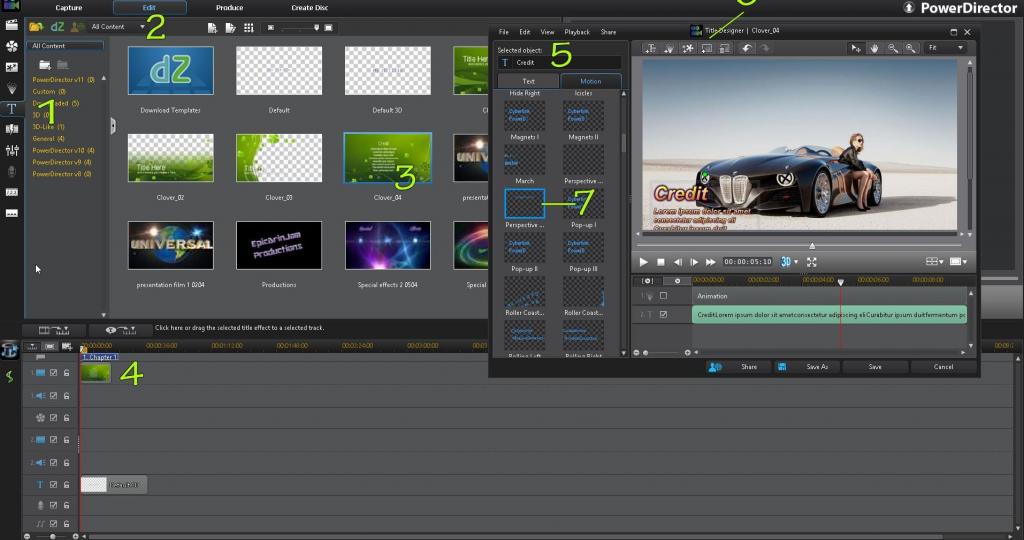
Task: Toggle effect track enable checkbox
Action: [x=54, y=418]
